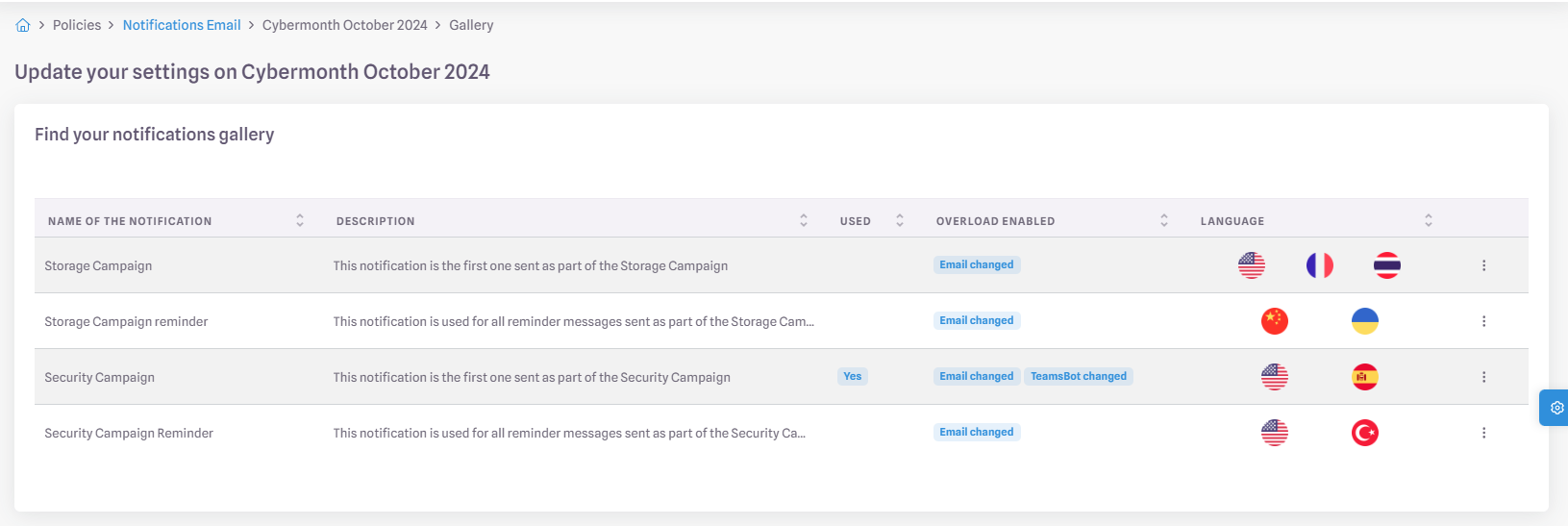Select the Thai flag in Storage Campaign row
Screen dimensions: 1568x526
click(1387, 265)
